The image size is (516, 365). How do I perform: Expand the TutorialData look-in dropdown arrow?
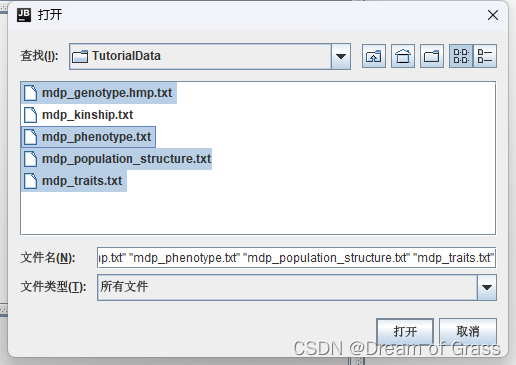pos(341,56)
